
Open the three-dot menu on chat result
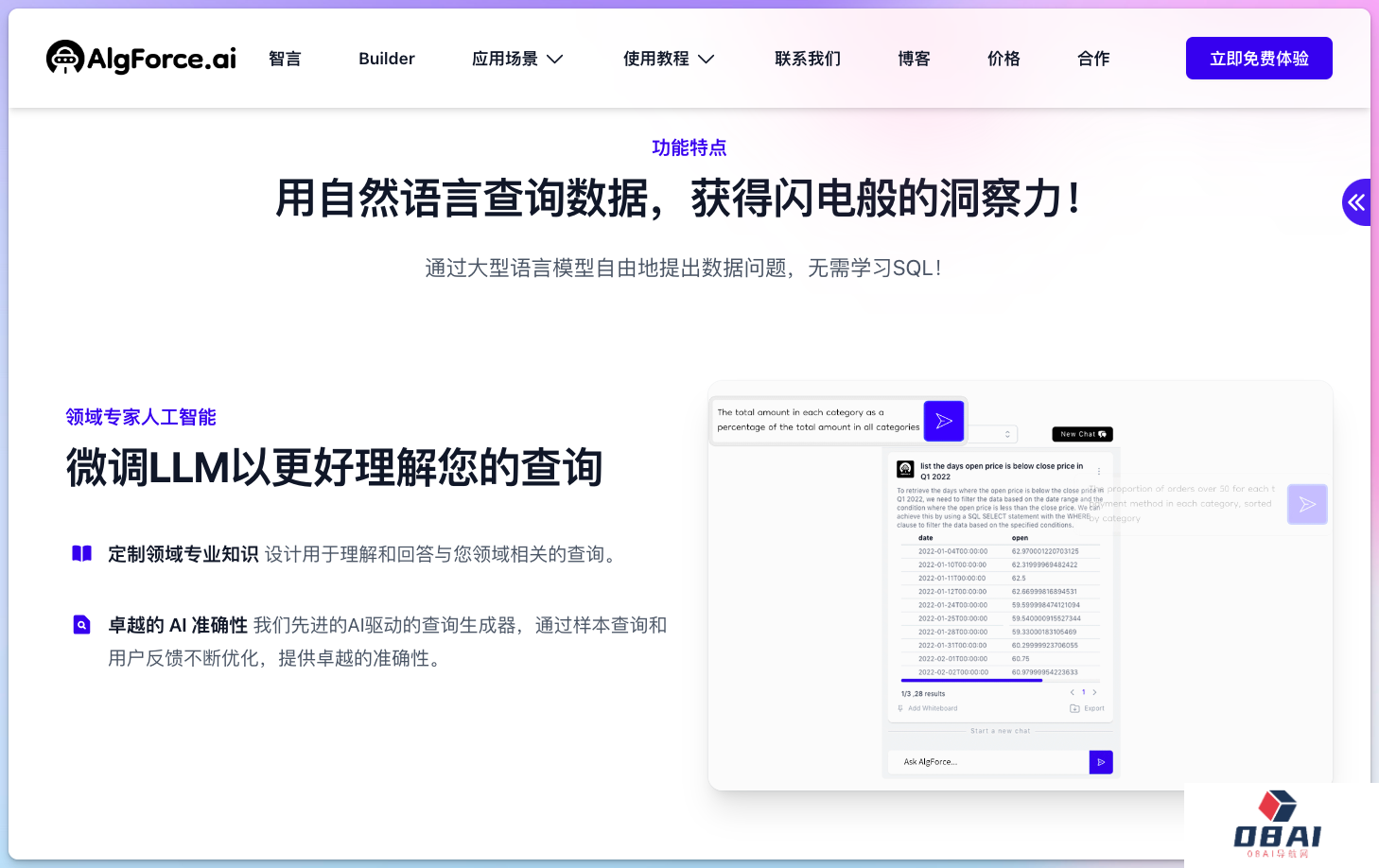click(x=1098, y=471)
